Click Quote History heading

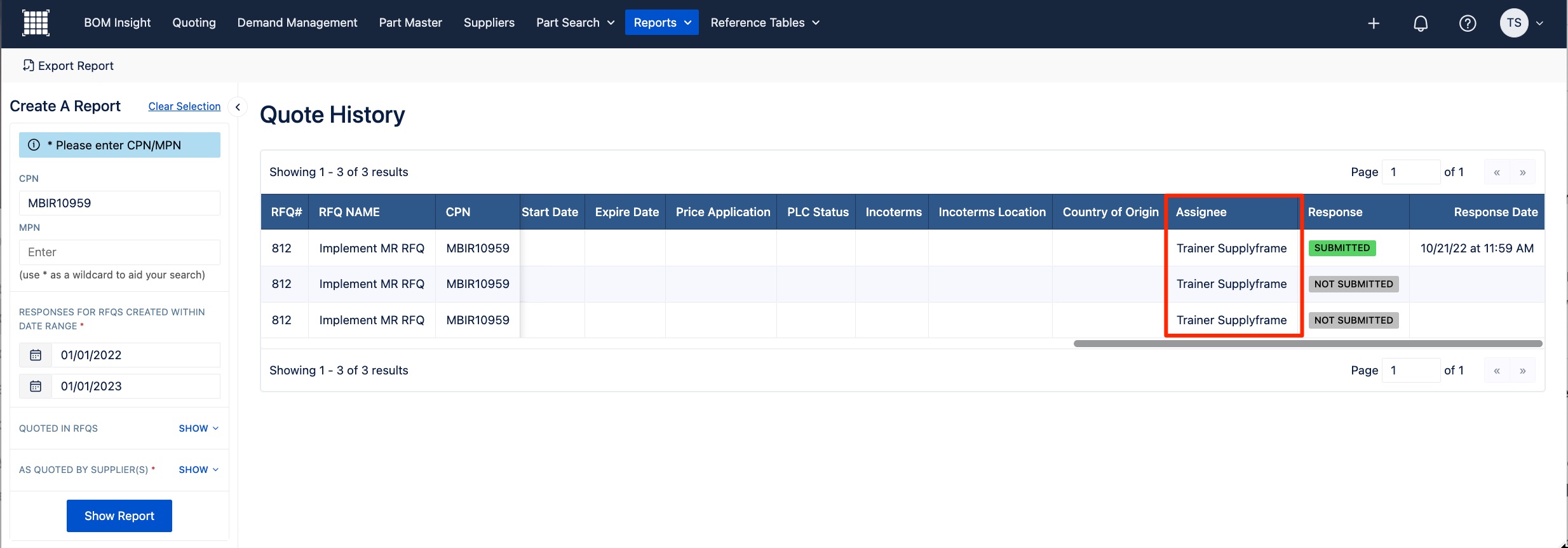coord(332,115)
